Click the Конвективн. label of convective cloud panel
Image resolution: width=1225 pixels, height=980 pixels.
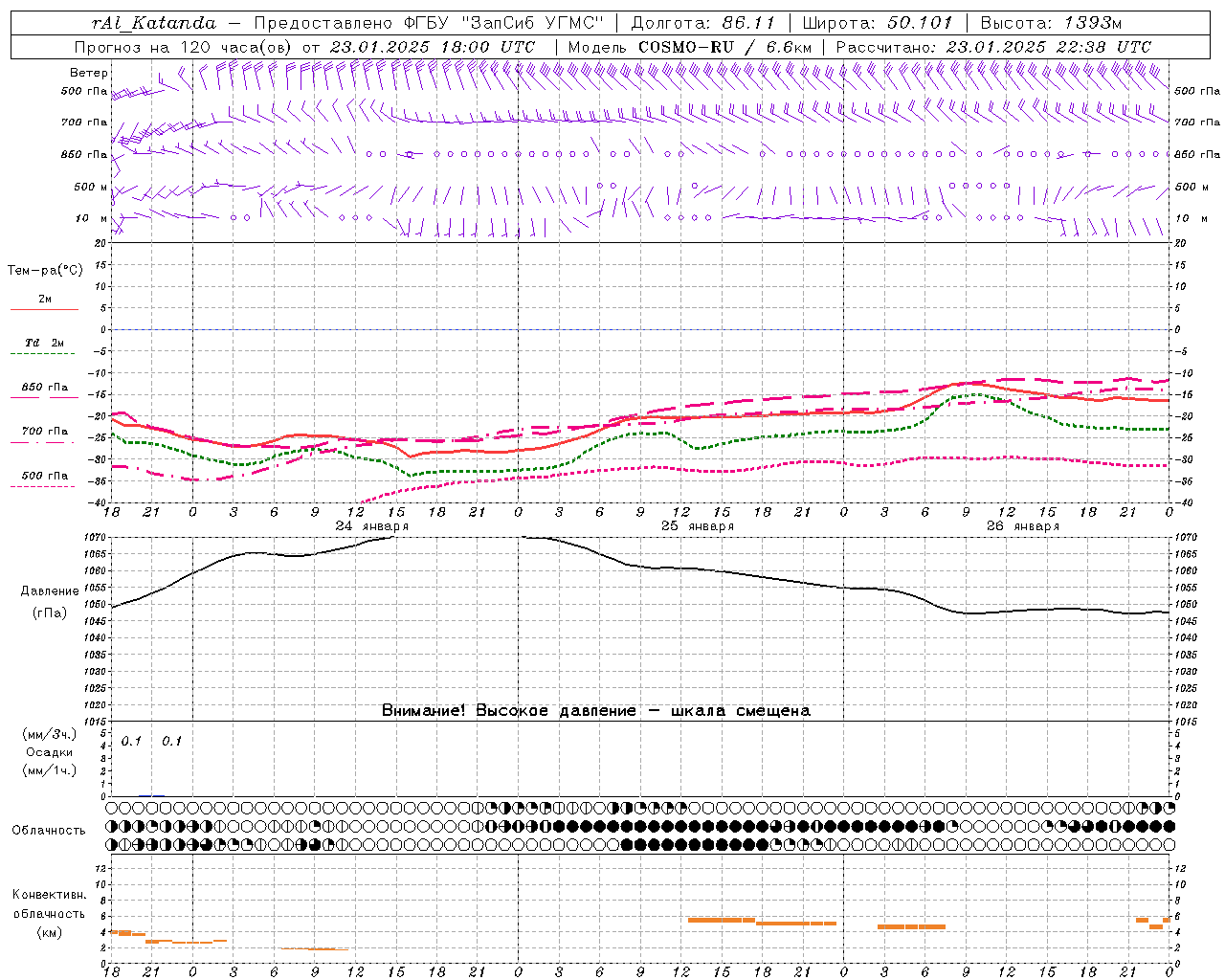pyautogui.click(x=49, y=895)
